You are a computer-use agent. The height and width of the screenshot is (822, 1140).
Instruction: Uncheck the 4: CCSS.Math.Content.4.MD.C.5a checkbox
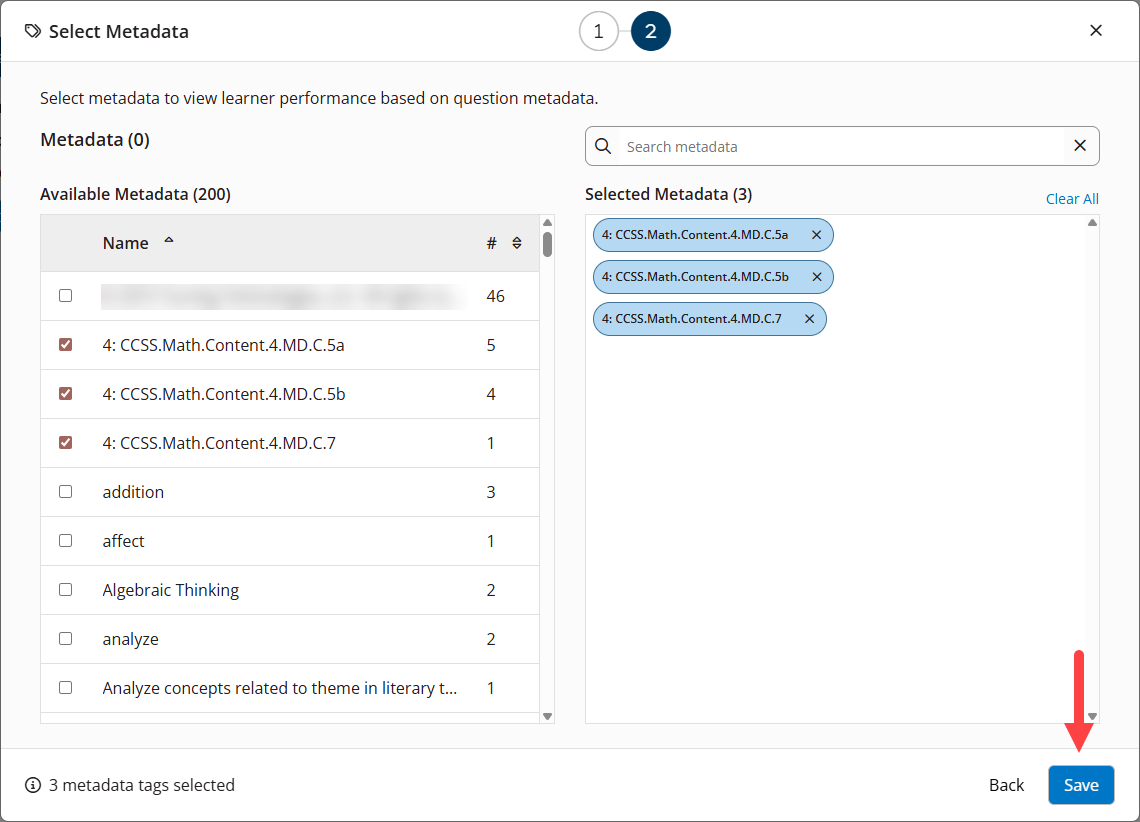point(65,344)
